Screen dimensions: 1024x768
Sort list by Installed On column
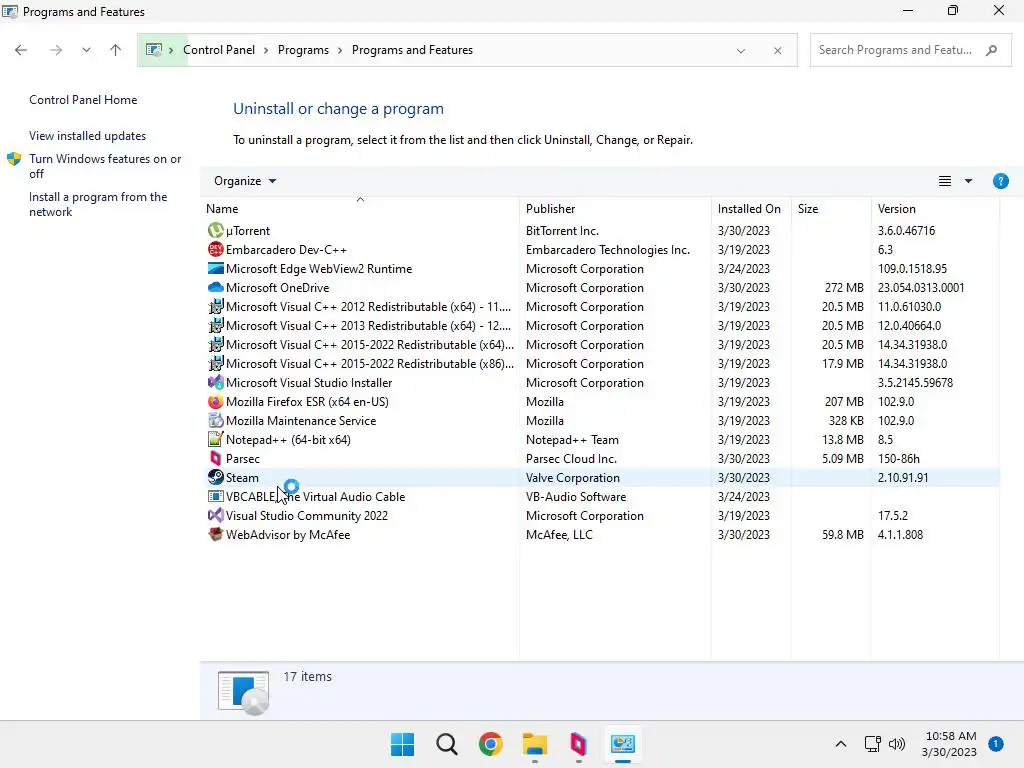pyautogui.click(x=751, y=208)
